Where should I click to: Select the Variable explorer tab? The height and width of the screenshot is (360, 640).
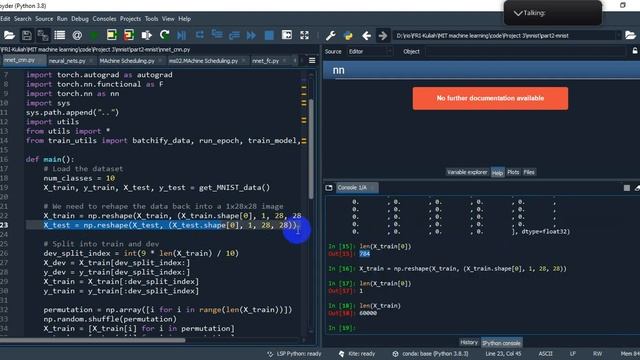(x=467, y=172)
